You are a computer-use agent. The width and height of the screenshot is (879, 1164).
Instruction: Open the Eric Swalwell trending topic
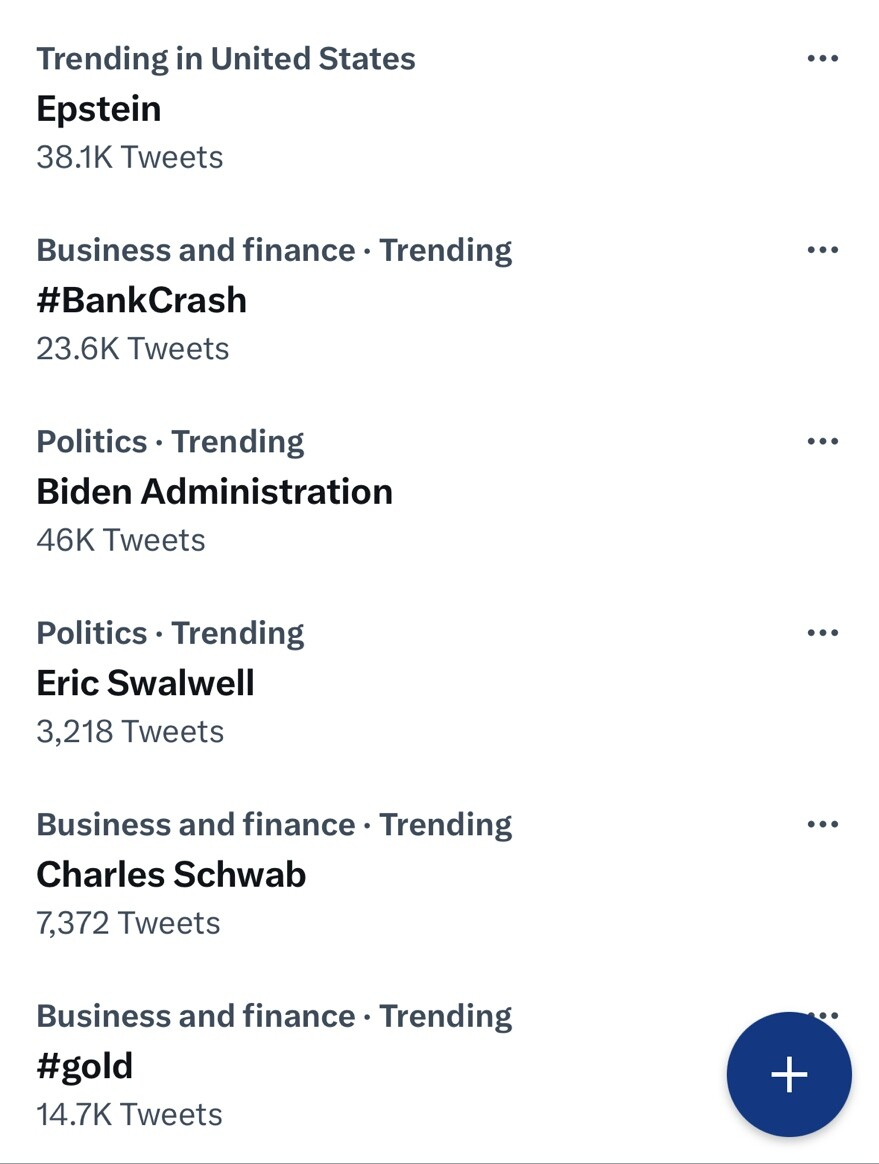(146, 683)
